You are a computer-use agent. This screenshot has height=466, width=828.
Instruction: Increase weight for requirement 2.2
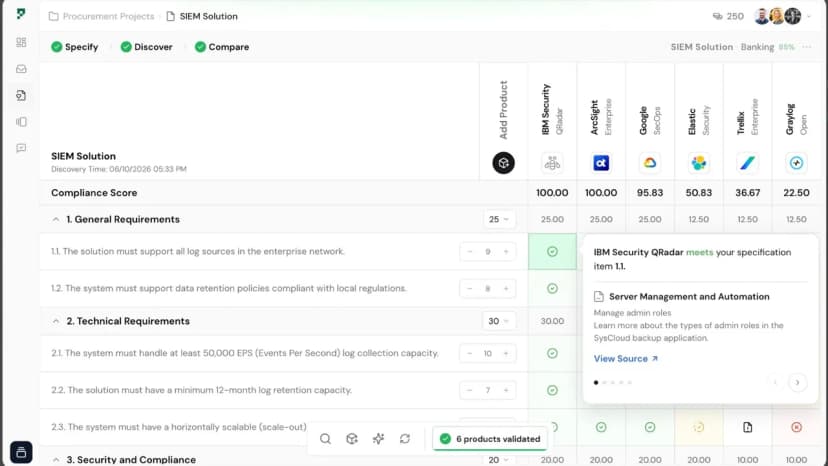[506, 390]
